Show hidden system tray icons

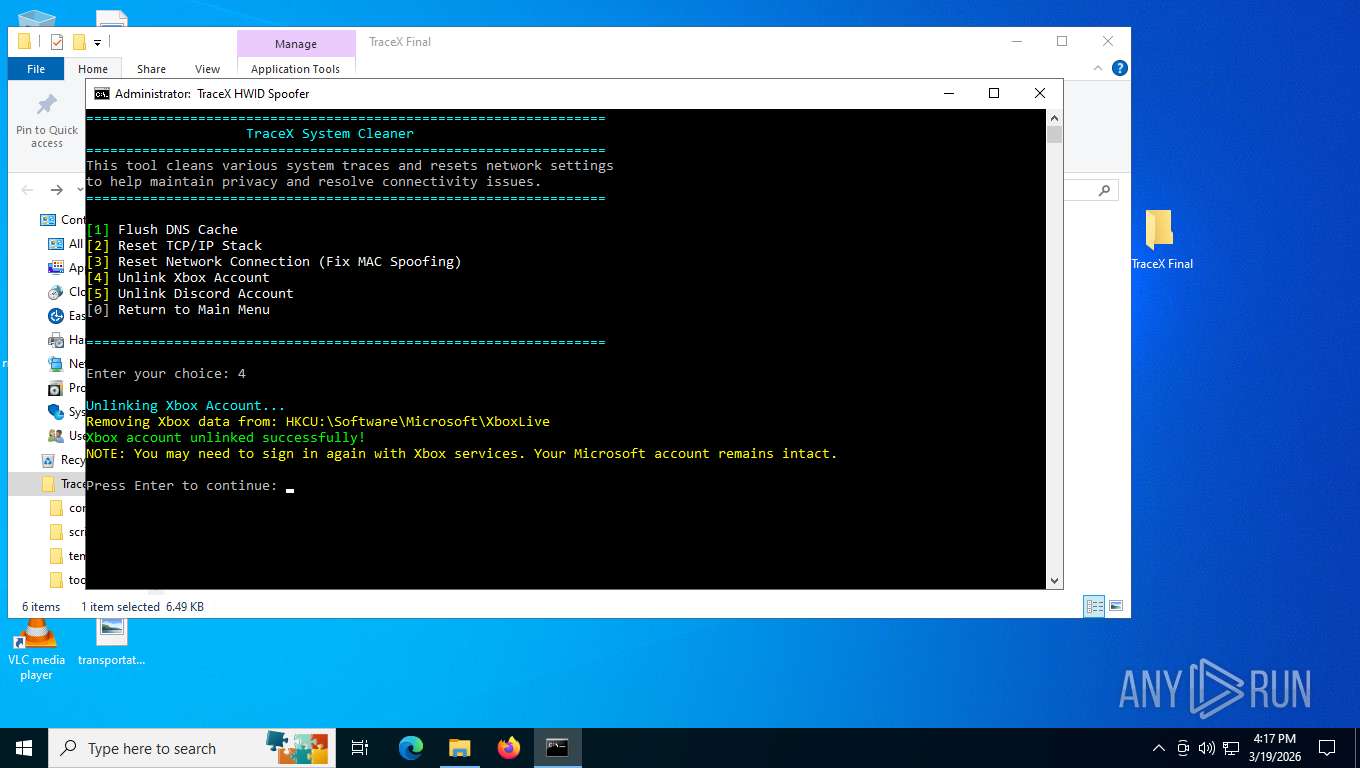pyautogui.click(x=1159, y=748)
